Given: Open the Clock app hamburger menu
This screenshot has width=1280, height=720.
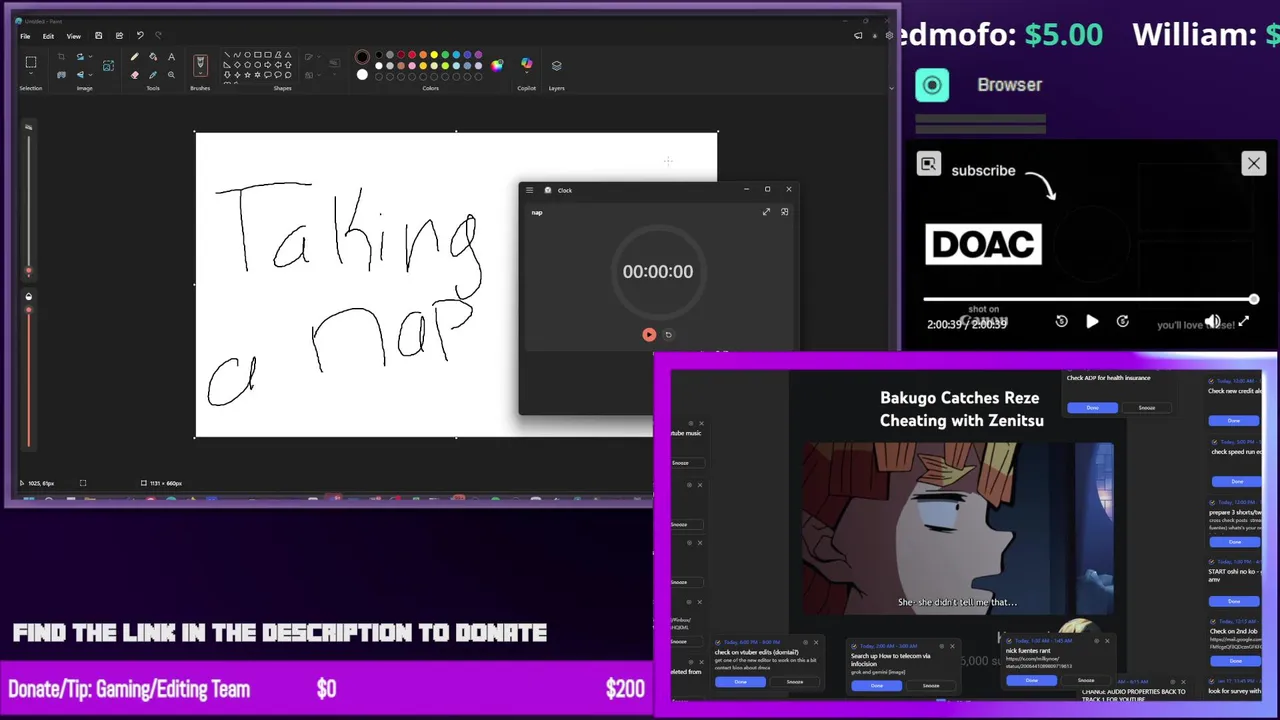Looking at the screenshot, I should click(x=529, y=190).
